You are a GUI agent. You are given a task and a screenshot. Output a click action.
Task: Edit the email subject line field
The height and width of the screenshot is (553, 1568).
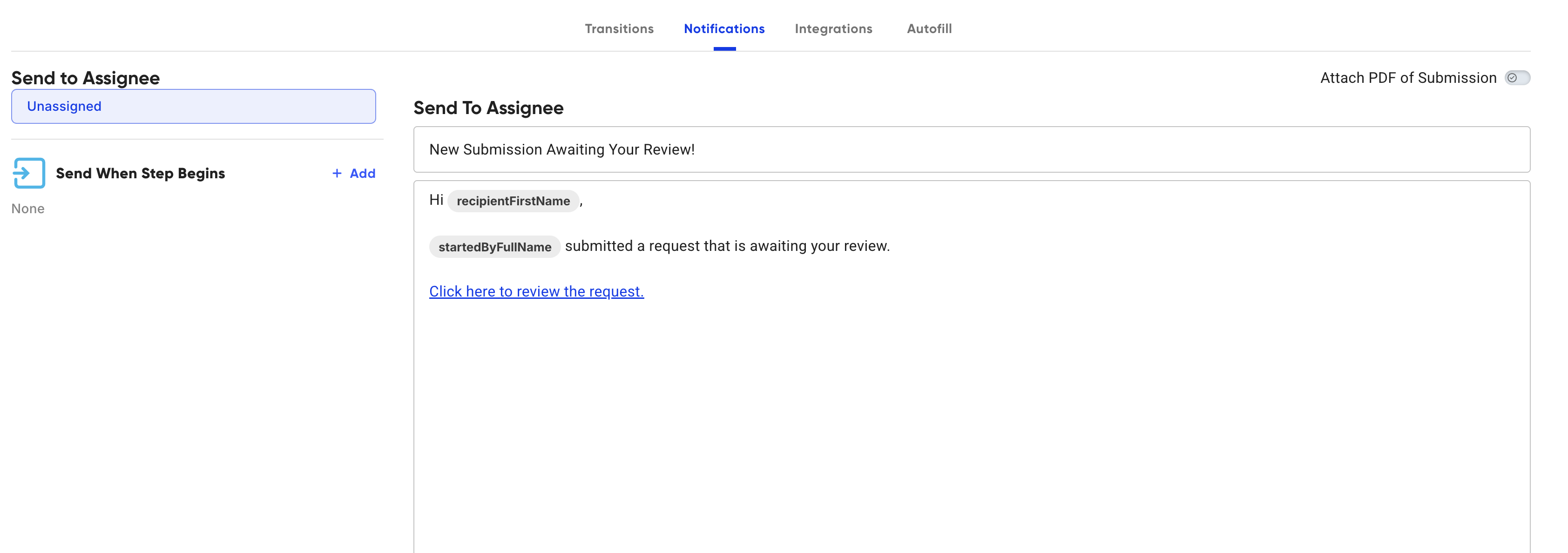coord(972,150)
